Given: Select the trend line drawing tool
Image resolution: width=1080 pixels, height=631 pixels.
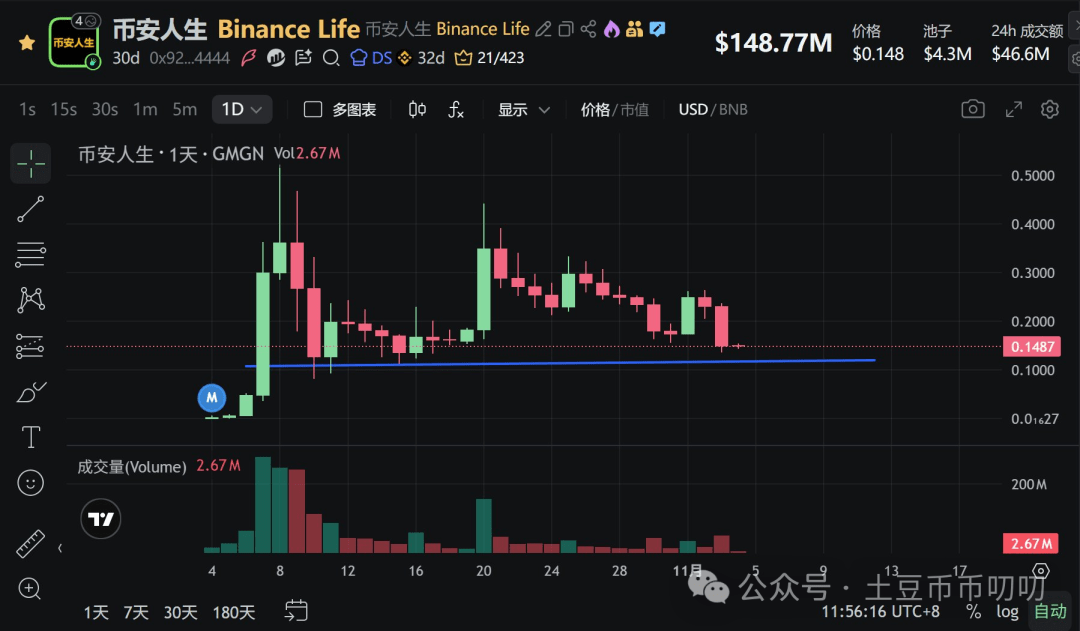Looking at the screenshot, I should [30, 209].
